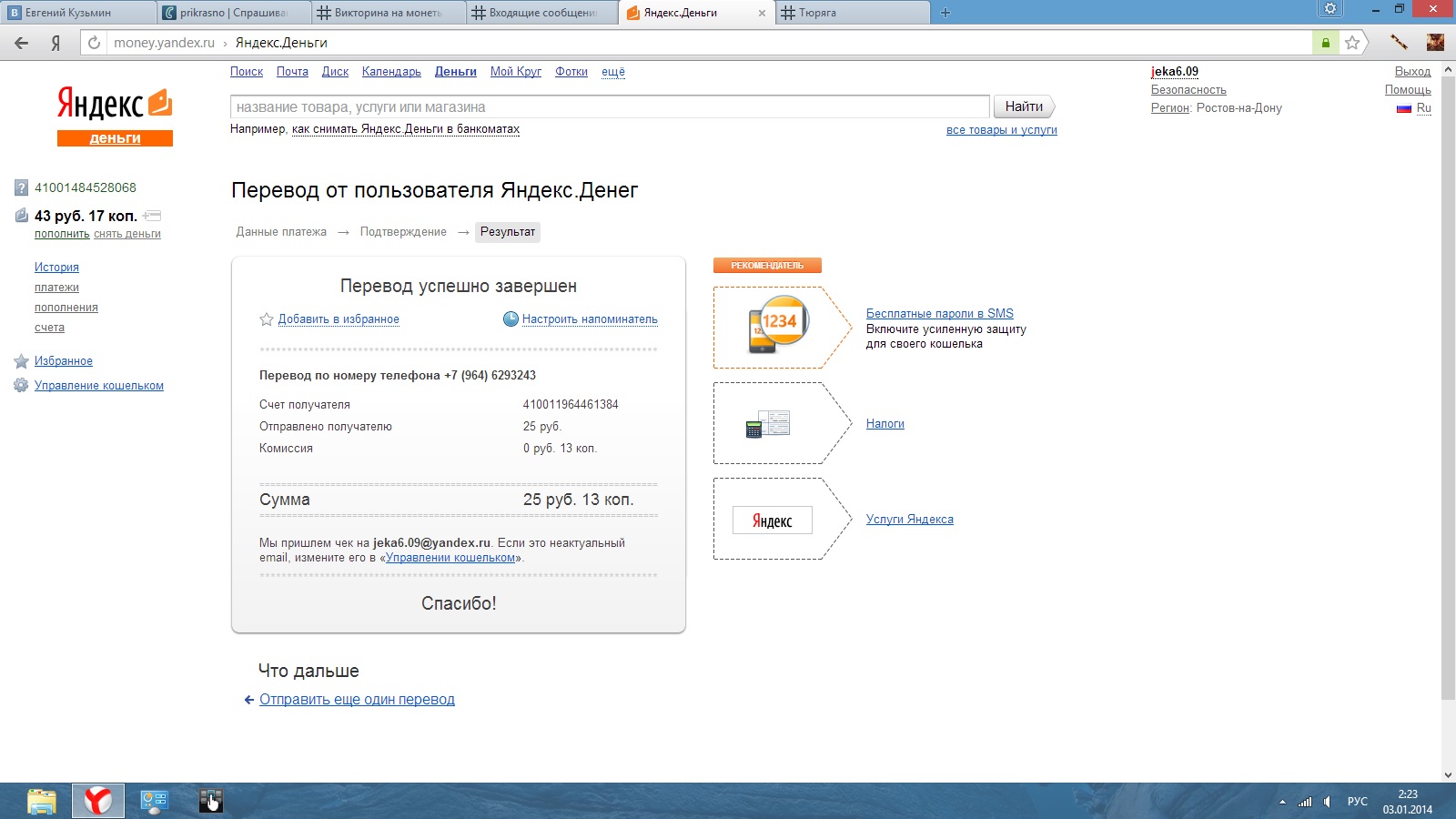
Task: Click пополнить link under balance
Action: point(62,234)
